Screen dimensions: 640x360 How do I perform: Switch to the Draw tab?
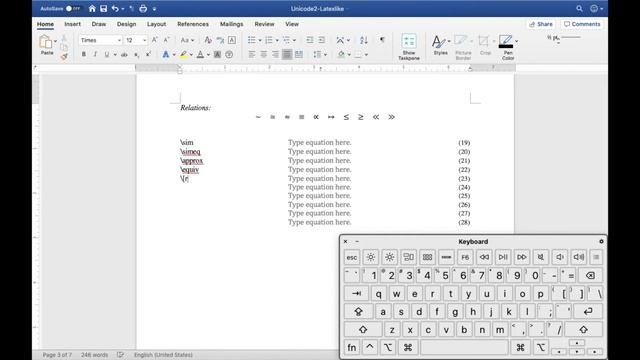(x=99, y=24)
